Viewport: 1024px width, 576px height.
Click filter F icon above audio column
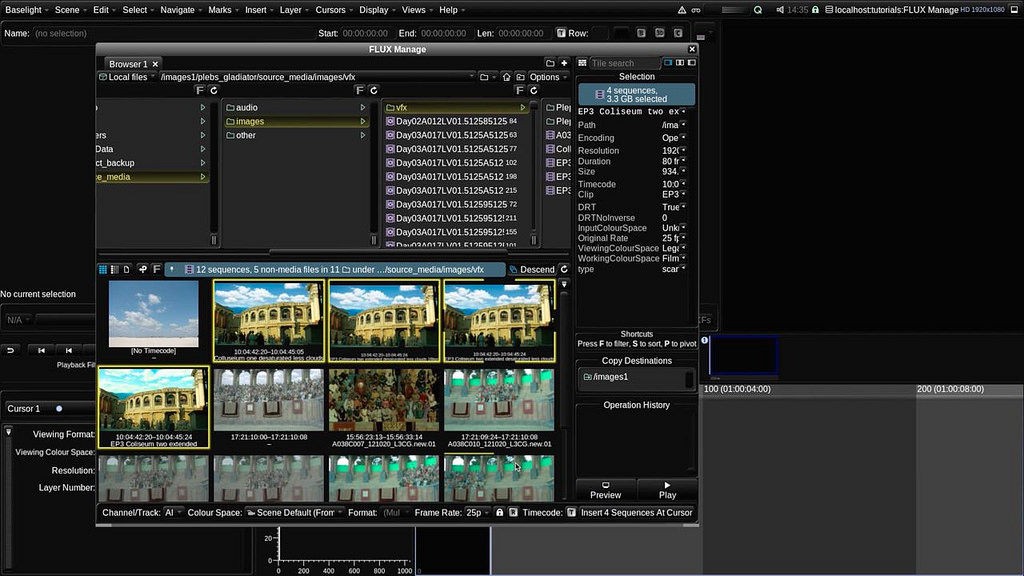click(359, 90)
